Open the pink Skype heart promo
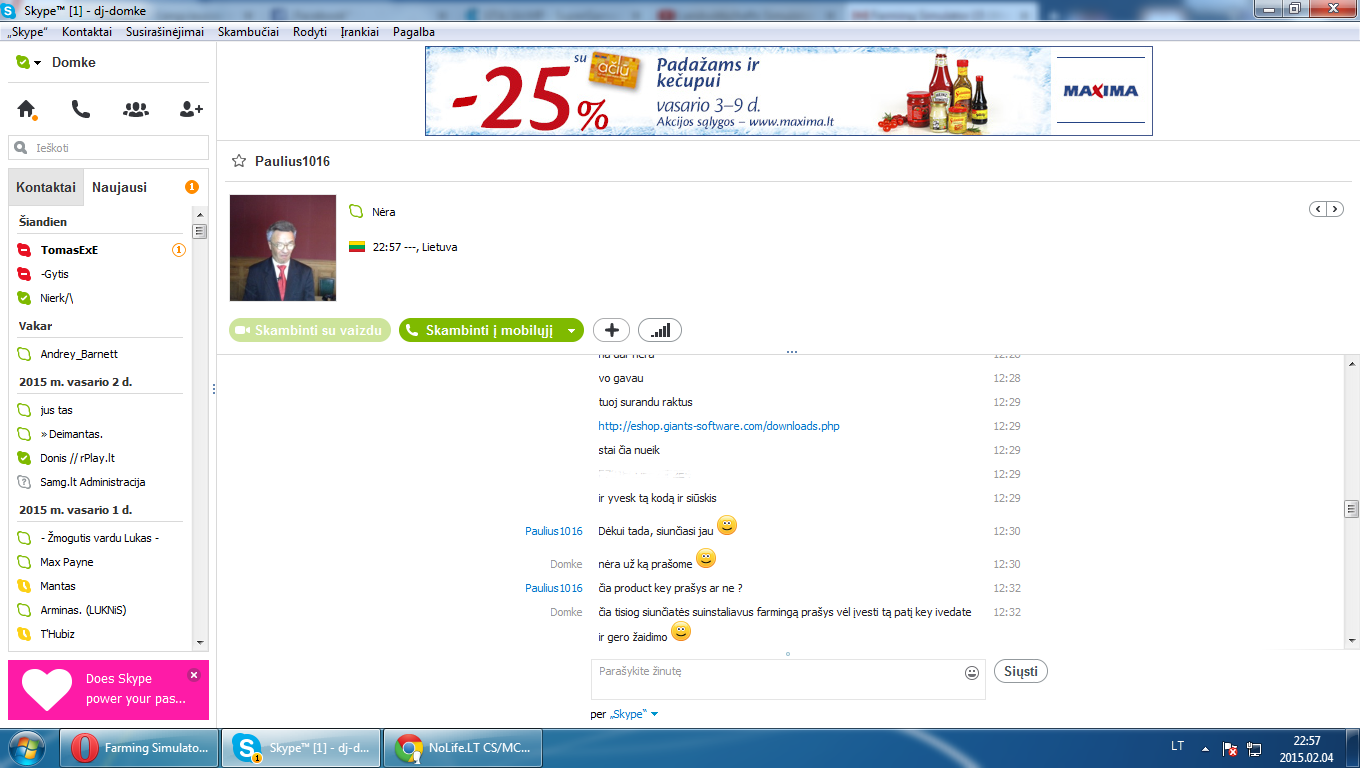Viewport: 1360px width, 768px height. (x=108, y=689)
